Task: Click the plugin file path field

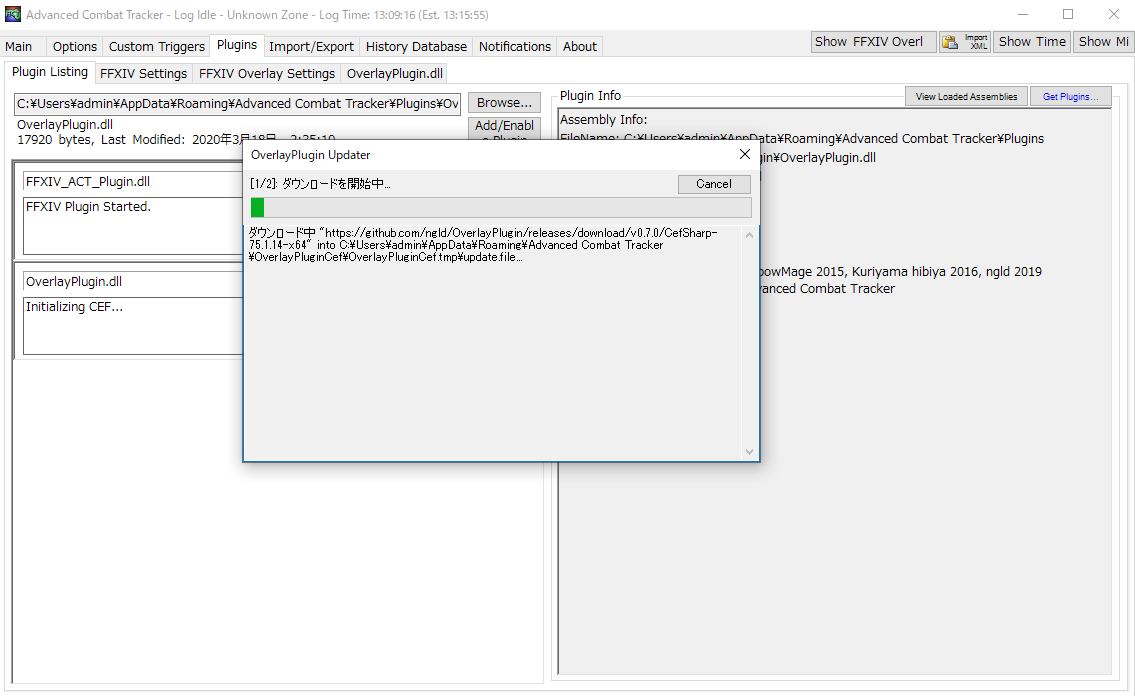Action: (238, 103)
